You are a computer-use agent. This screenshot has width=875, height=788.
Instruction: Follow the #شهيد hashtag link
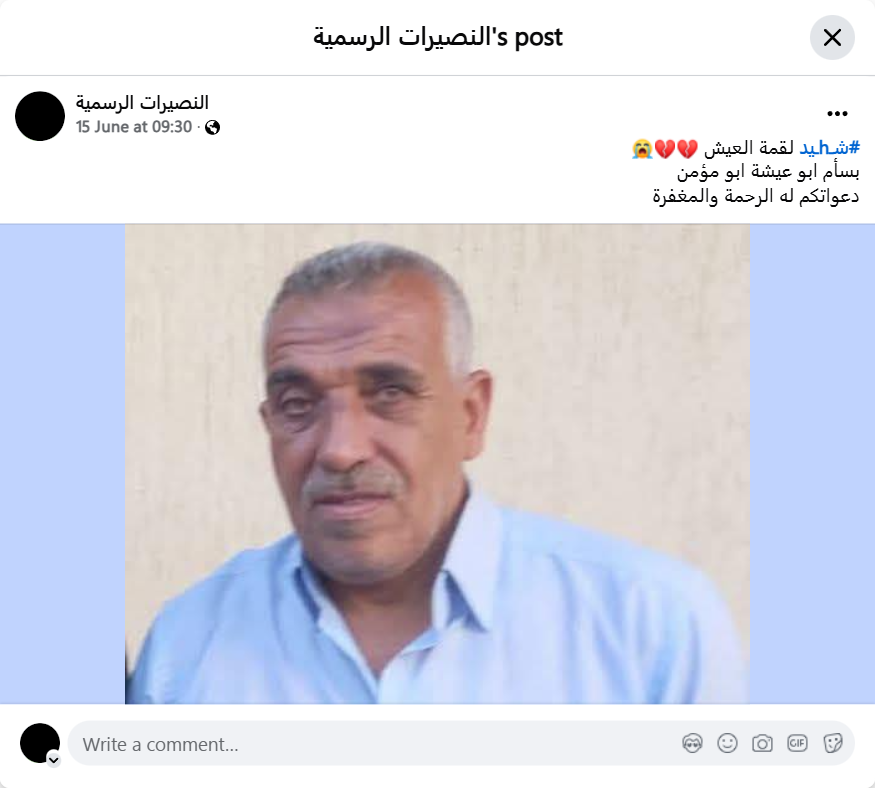[x=830, y=148]
